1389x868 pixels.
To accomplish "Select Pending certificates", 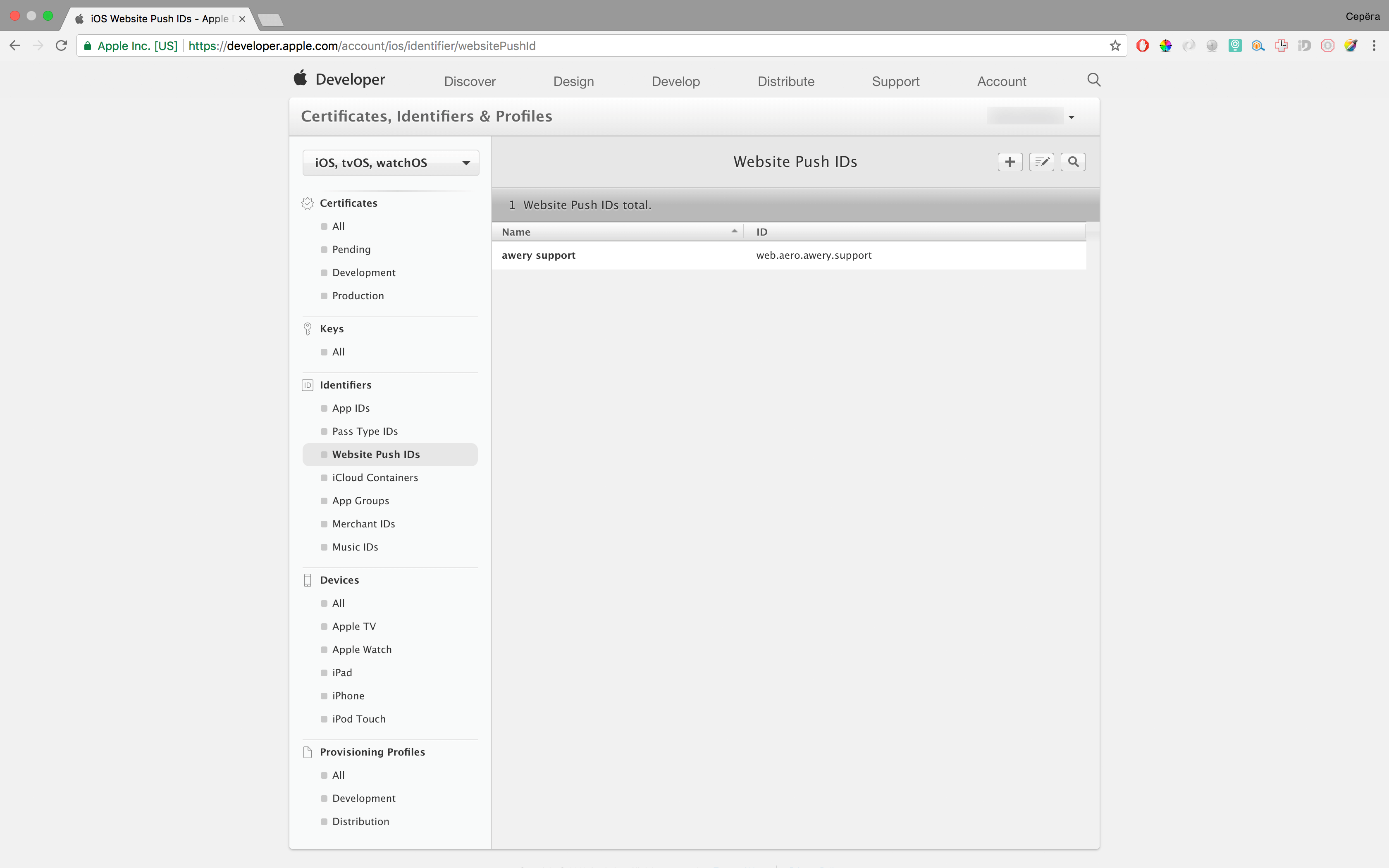I will pyautogui.click(x=351, y=250).
